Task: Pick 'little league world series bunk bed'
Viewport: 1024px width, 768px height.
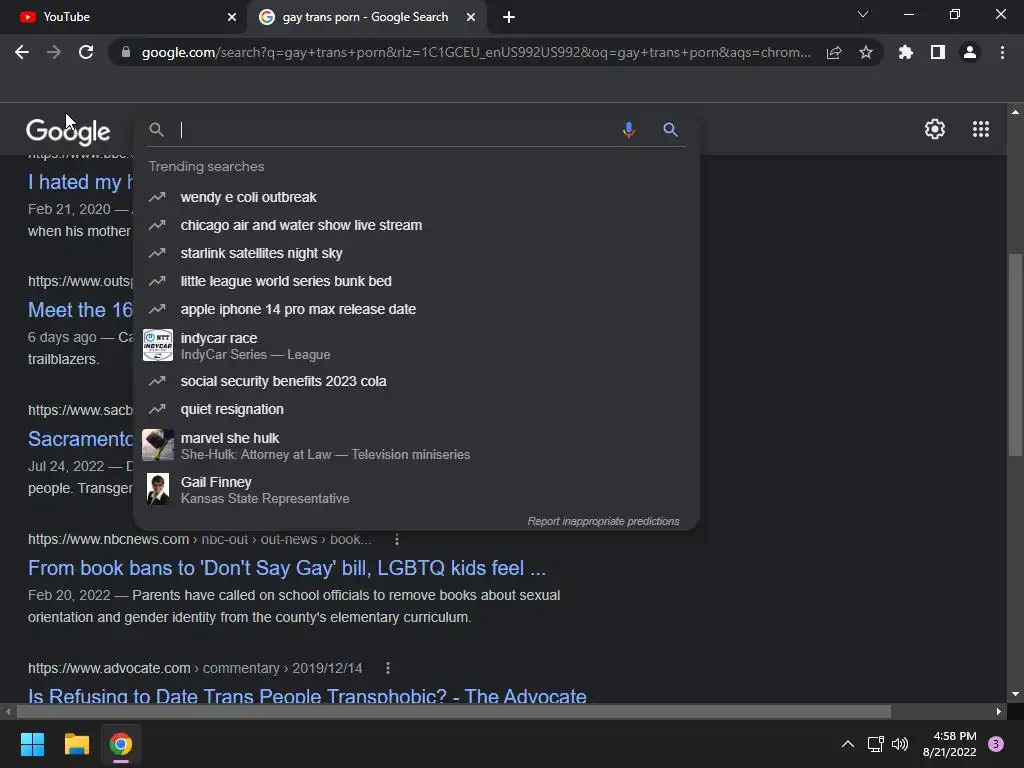Action: click(416, 281)
